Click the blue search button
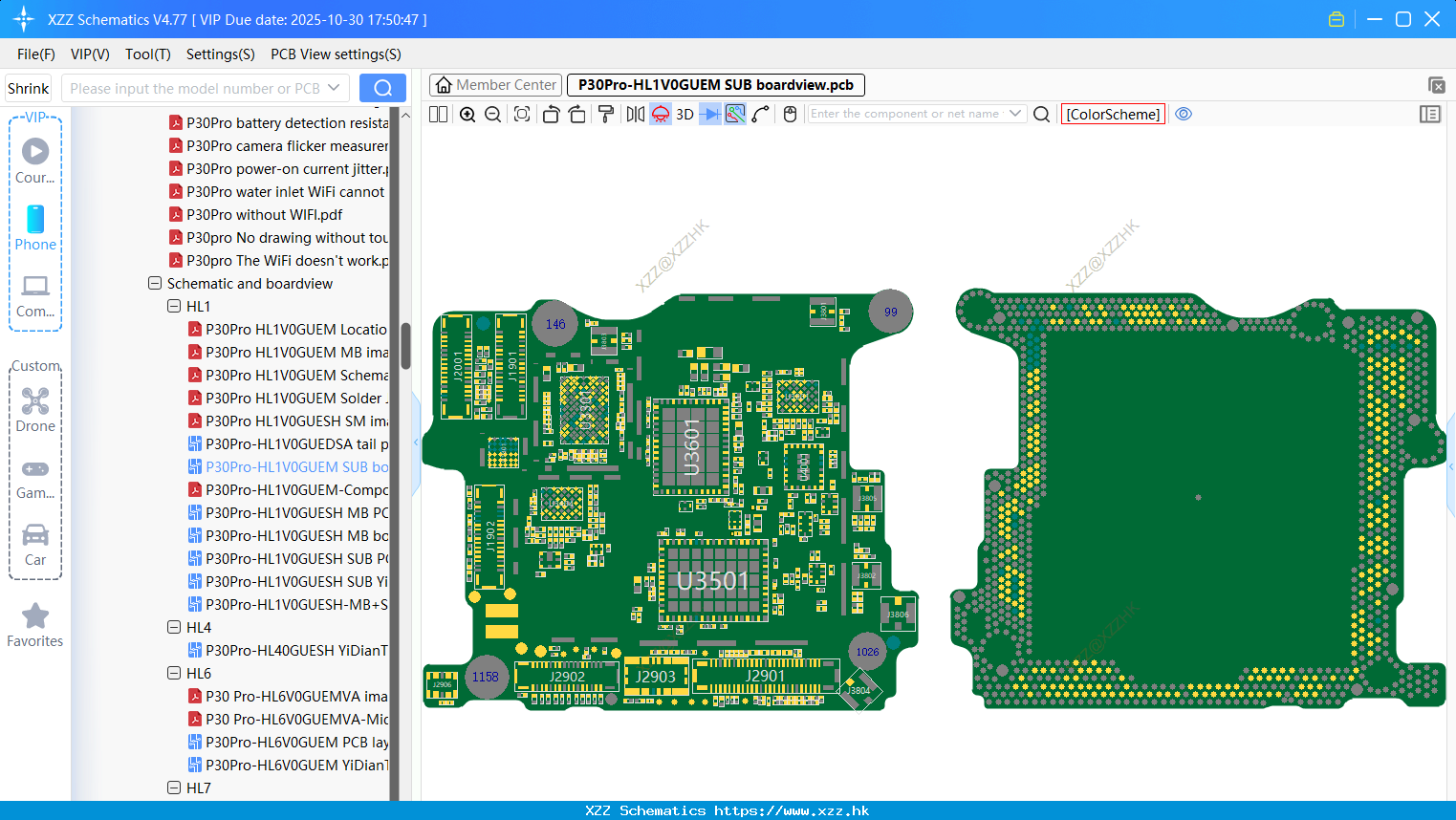The width and height of the screenshot is (1456, 820). coord(382,88)
